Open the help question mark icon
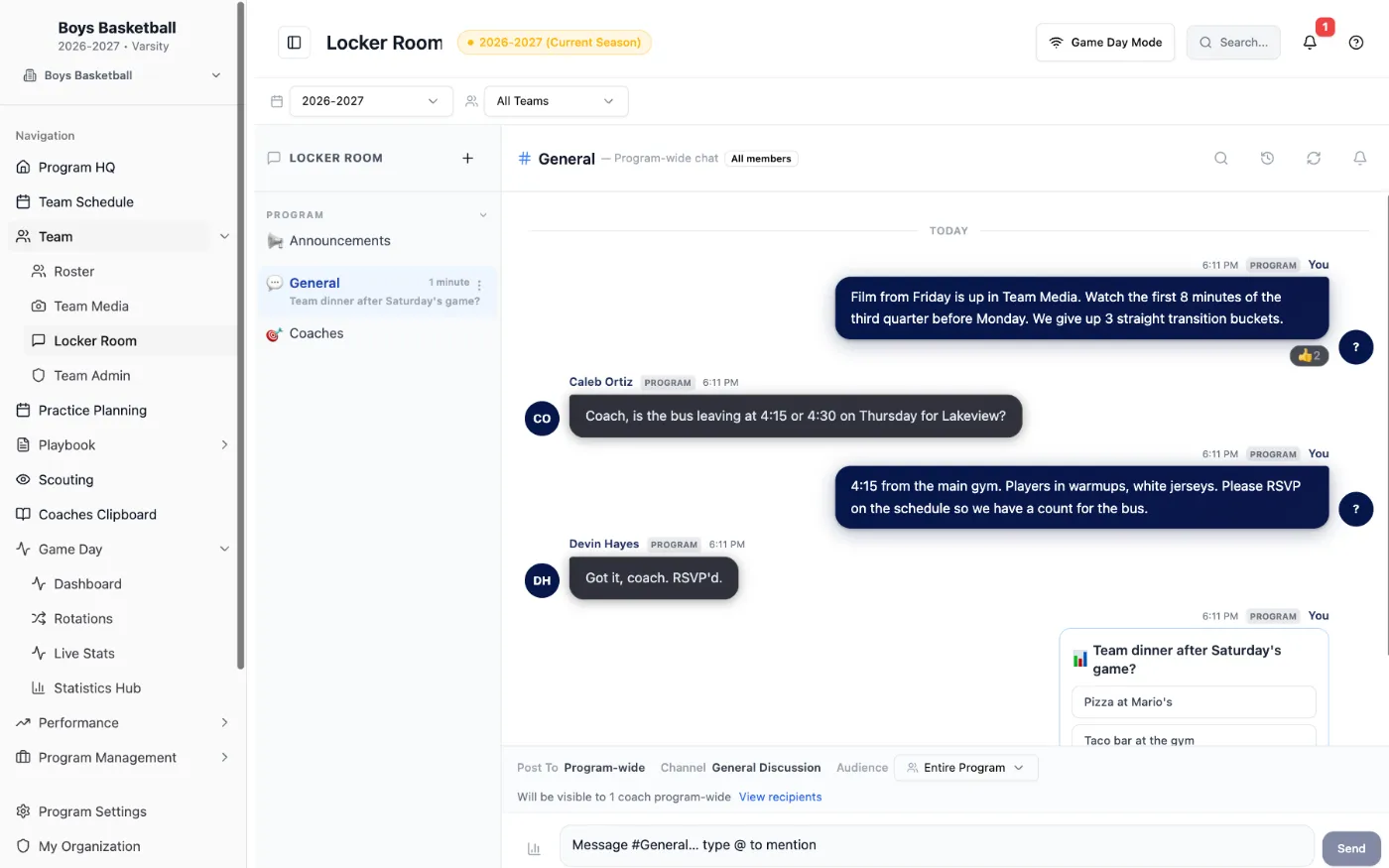 1356,43
